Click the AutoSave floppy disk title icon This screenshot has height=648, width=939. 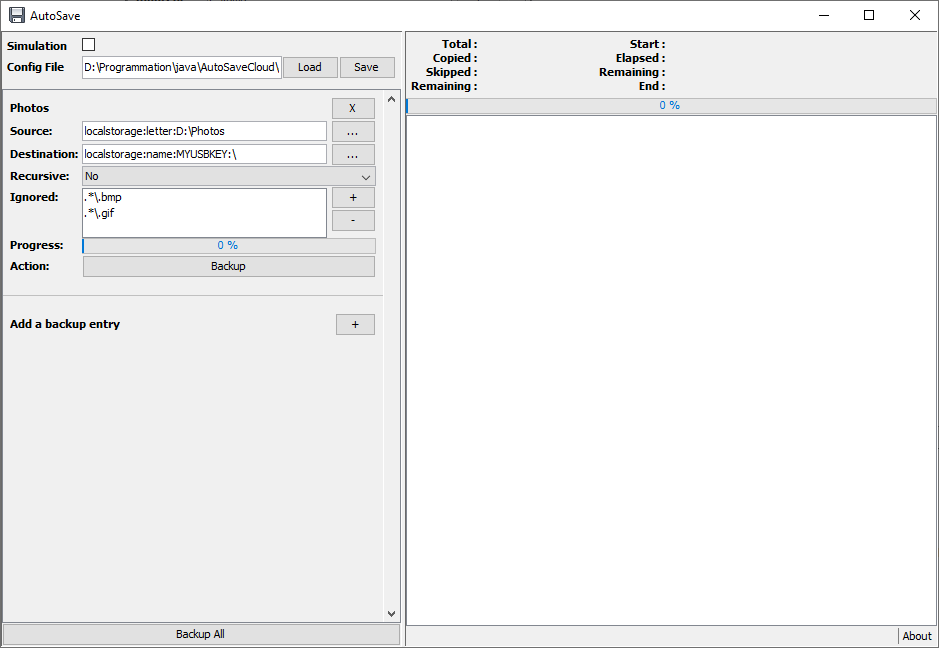pyautogui.click(x=17, y=16)
